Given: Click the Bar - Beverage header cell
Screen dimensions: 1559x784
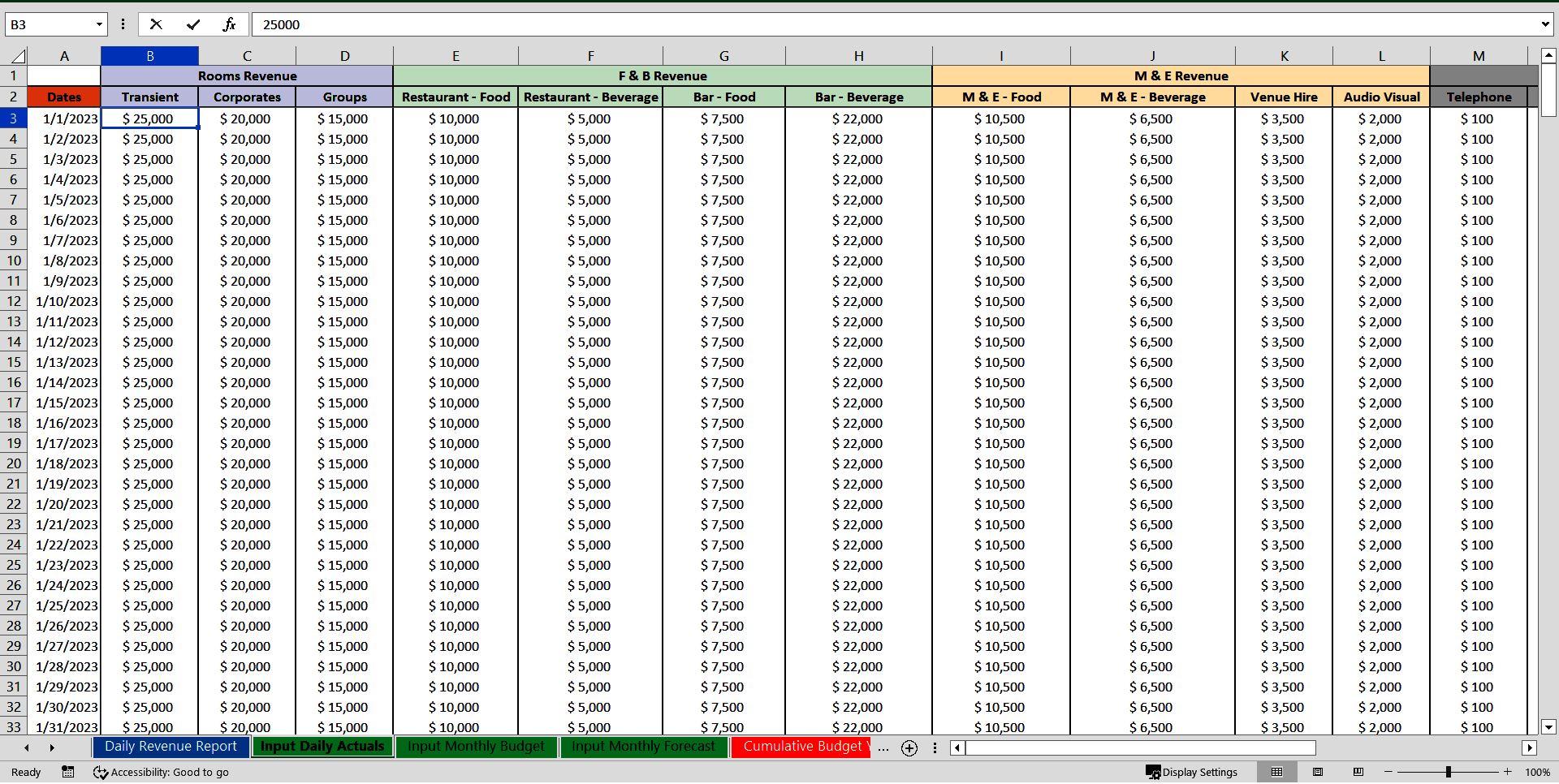Looking at the screenshot, I should coord(859,97).
